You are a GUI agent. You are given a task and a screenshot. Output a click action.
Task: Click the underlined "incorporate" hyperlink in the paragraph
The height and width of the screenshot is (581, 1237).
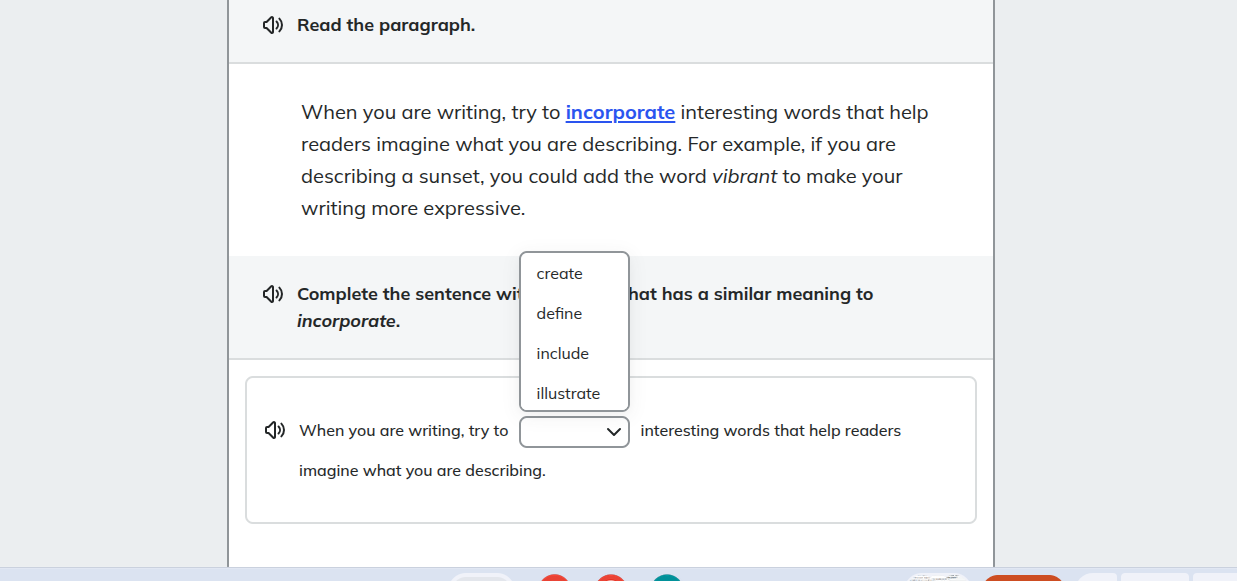click(620, 112)
